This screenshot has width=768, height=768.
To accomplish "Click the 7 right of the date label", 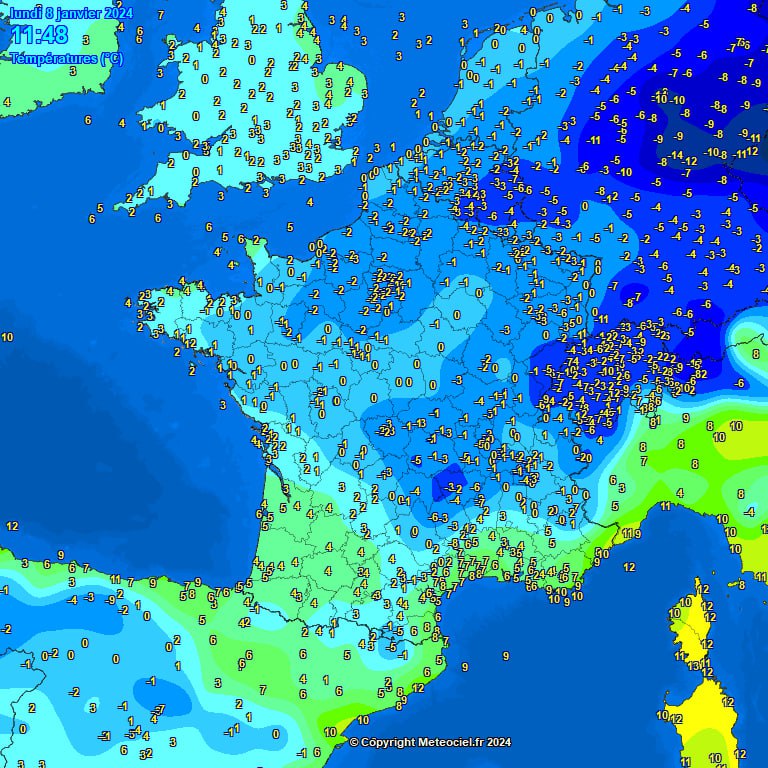I will coord(160,15).
